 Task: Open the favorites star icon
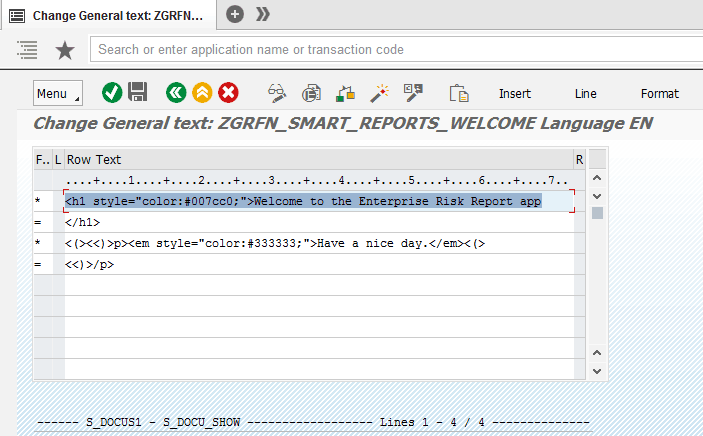[64, 49]
